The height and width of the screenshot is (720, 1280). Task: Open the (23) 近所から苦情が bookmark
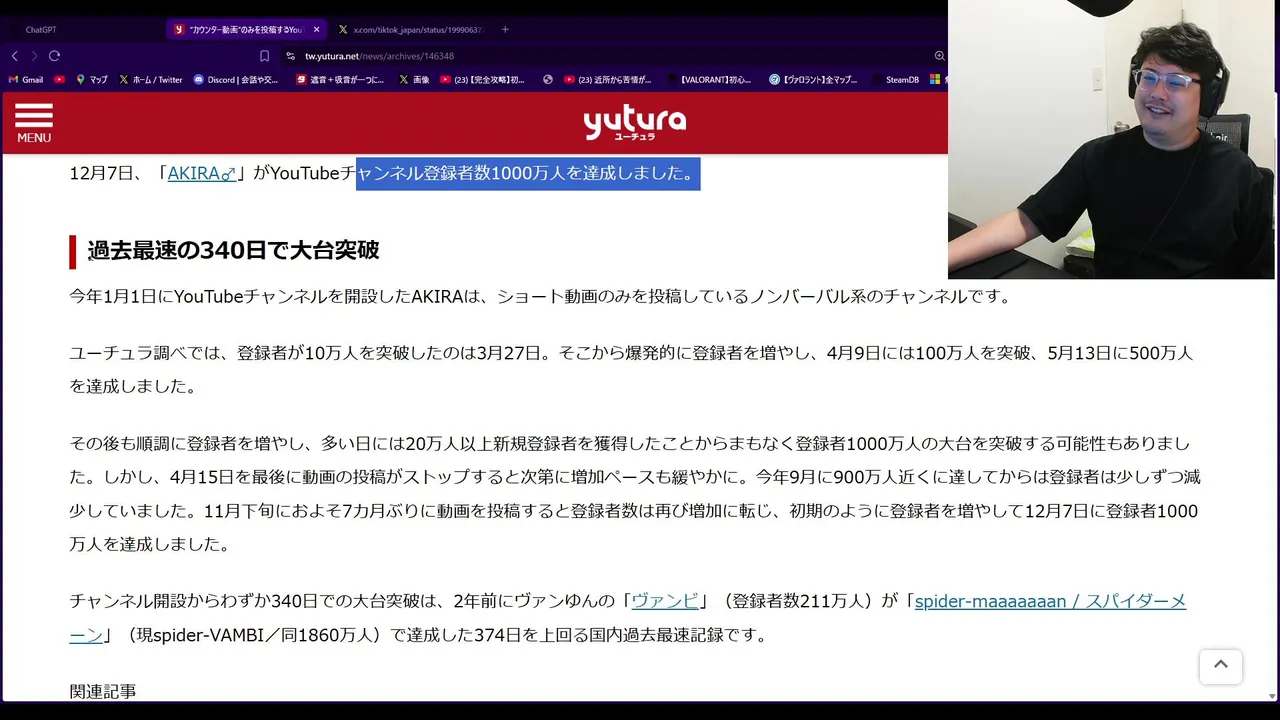607,80
